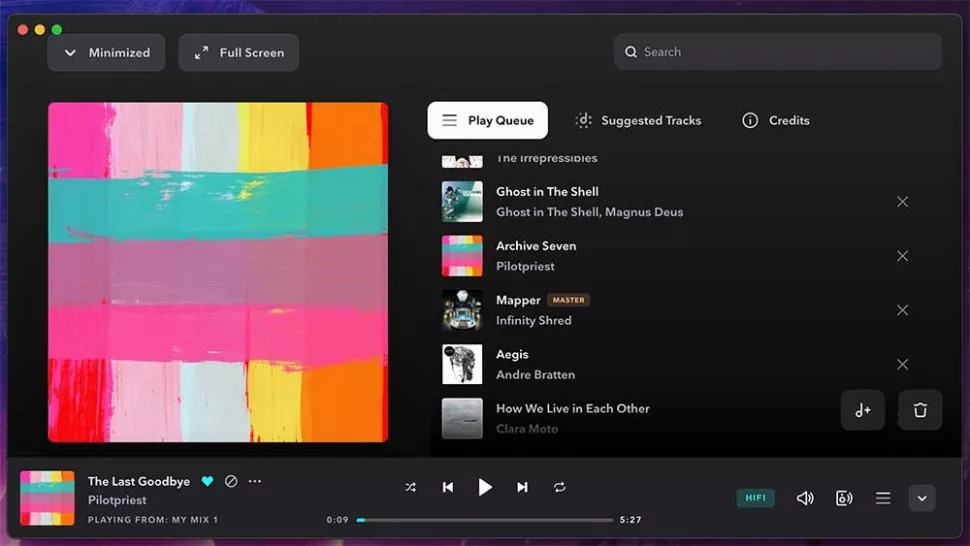The width and height of the screenshot is (970, 546).
Task: Select Aegis album thumbnail
Action: [462, 364]
